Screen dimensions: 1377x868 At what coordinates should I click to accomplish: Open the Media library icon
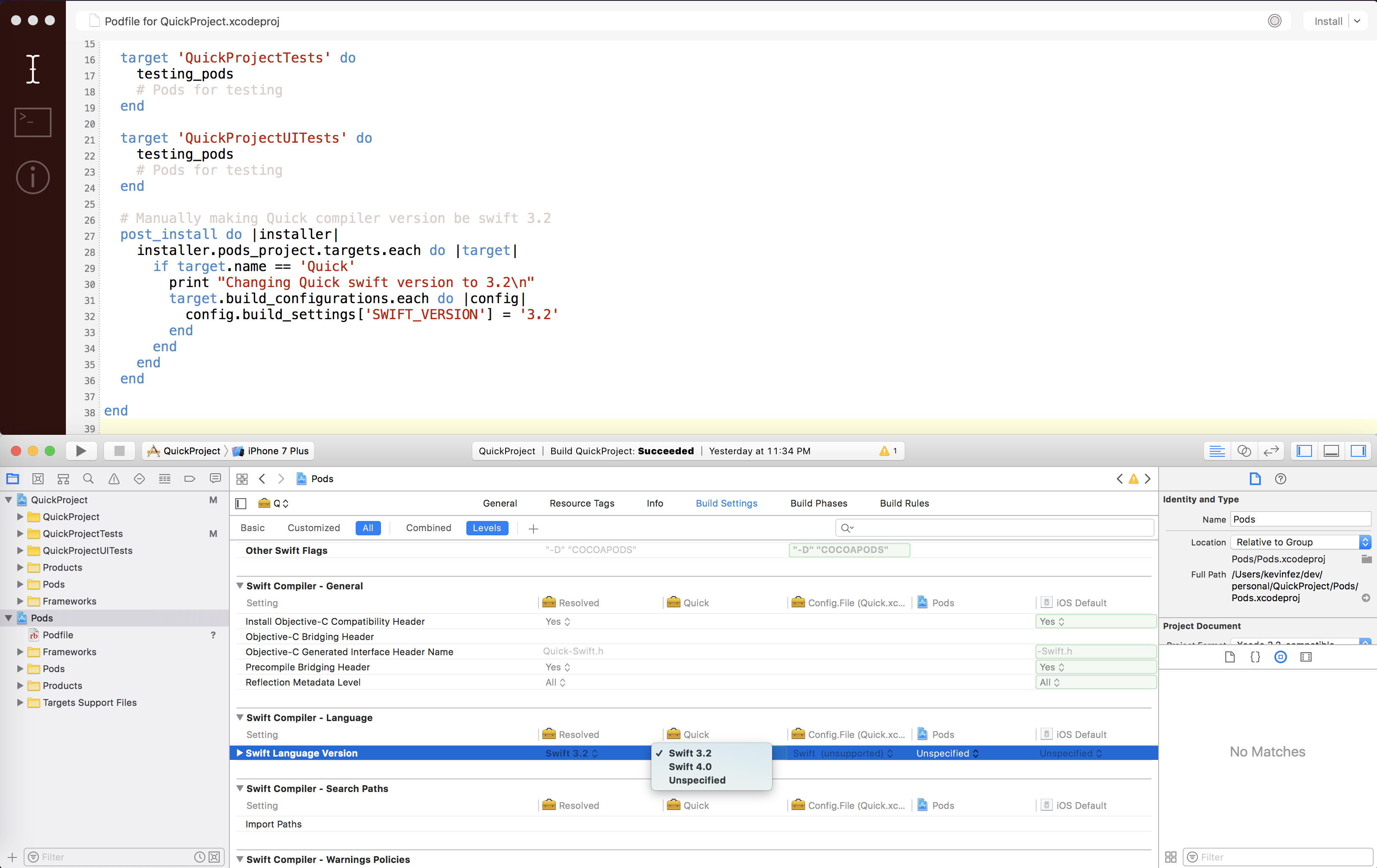pyautogui.click(x=1306, y=657)
